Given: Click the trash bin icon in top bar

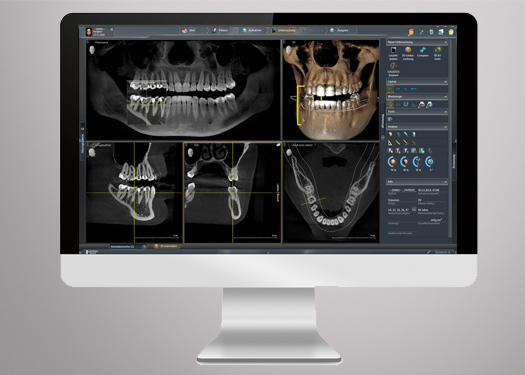Looking at the screenshot, I should [431, 32].
